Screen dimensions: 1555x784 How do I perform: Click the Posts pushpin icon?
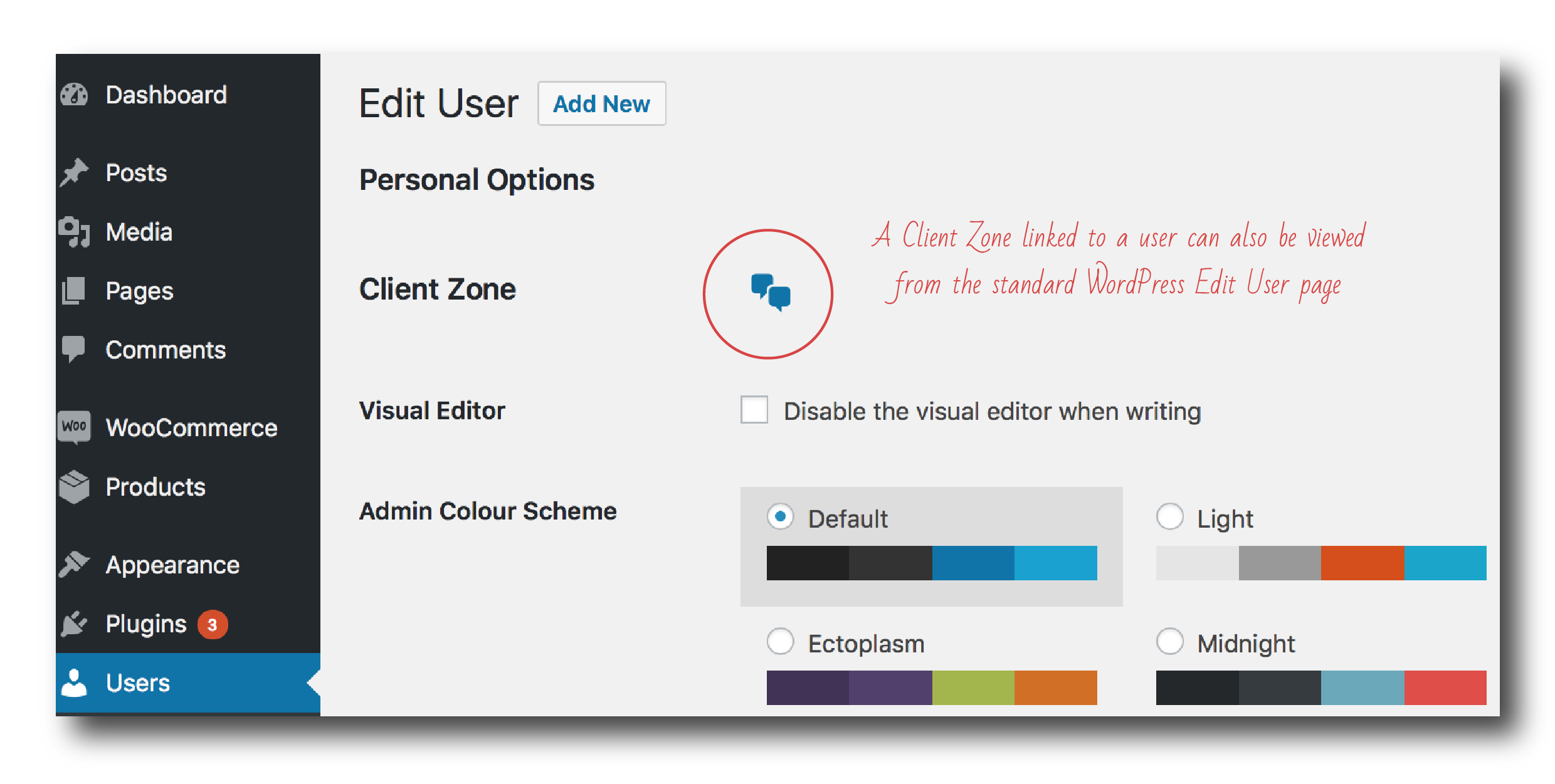point(75,172)
